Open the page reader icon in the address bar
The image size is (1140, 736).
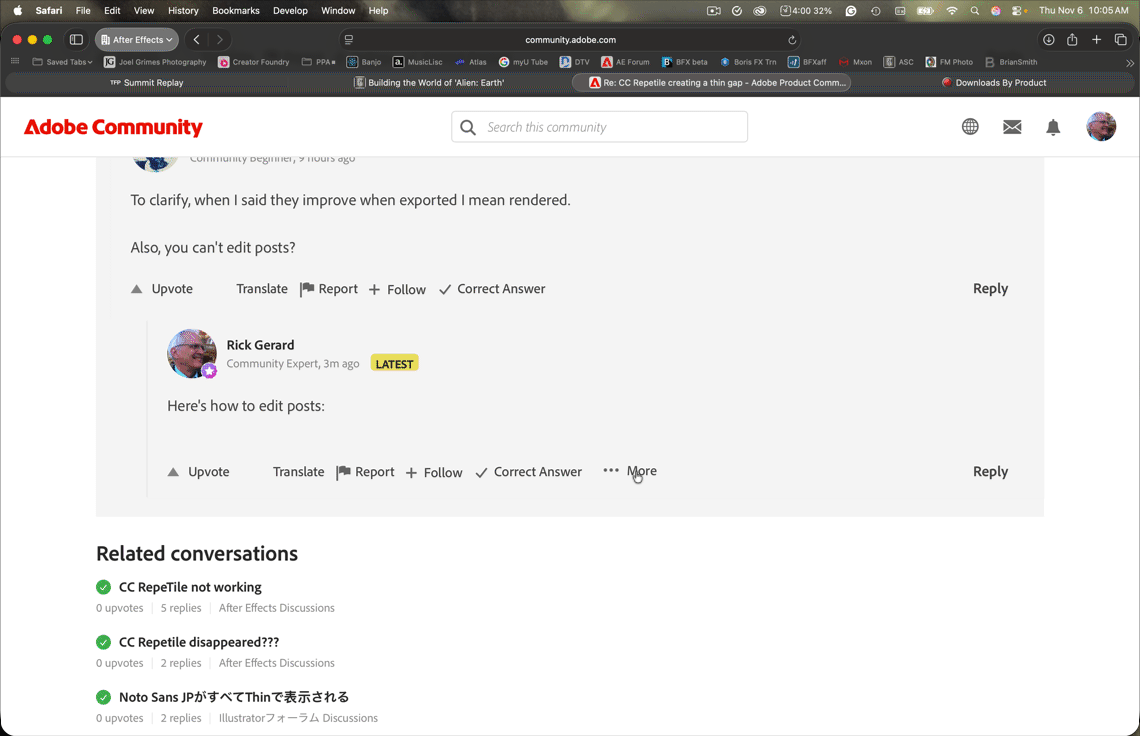point(349,39)
